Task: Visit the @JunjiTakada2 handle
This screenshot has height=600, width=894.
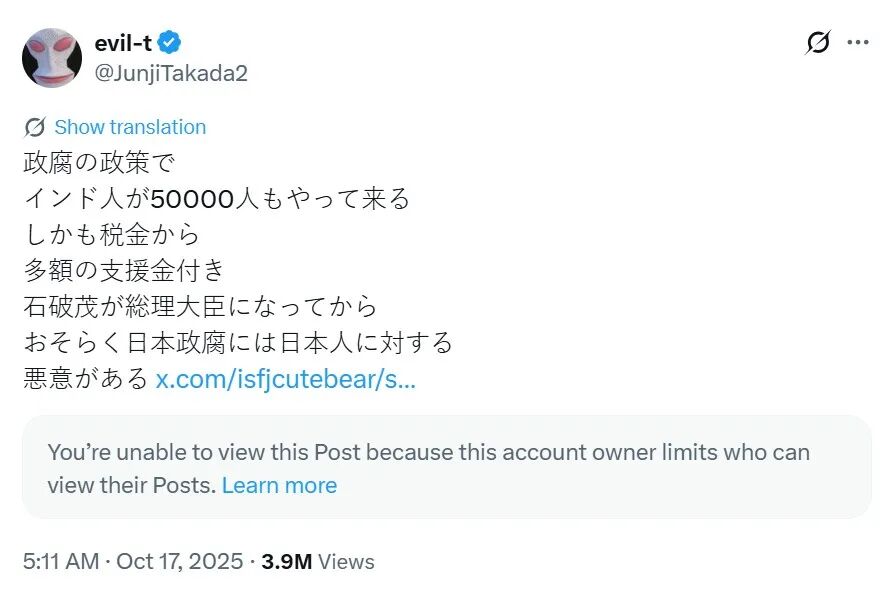Action: pyautogui.click(x=170, y=73)
